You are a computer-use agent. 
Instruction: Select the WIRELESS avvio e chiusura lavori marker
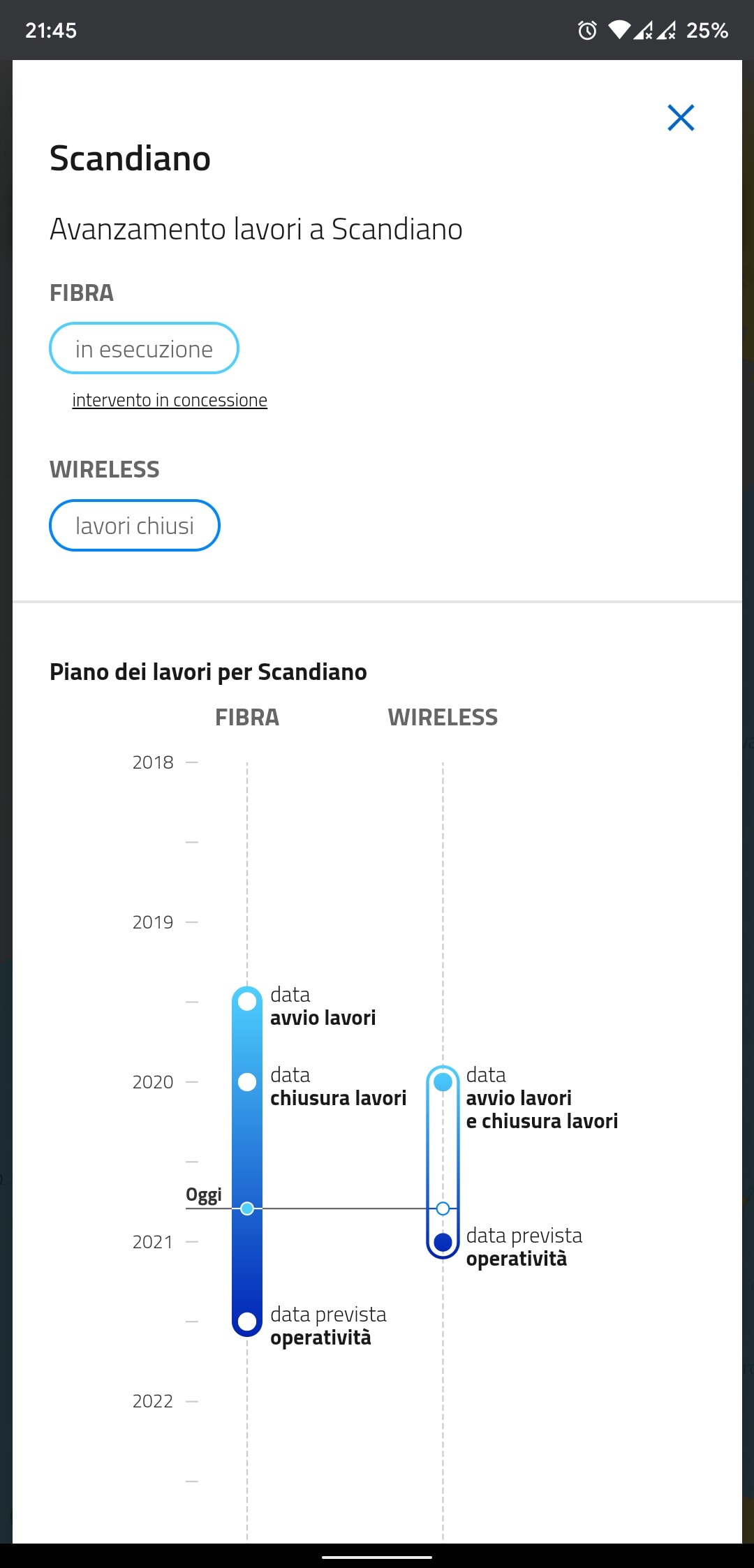tap(443, 1082)
